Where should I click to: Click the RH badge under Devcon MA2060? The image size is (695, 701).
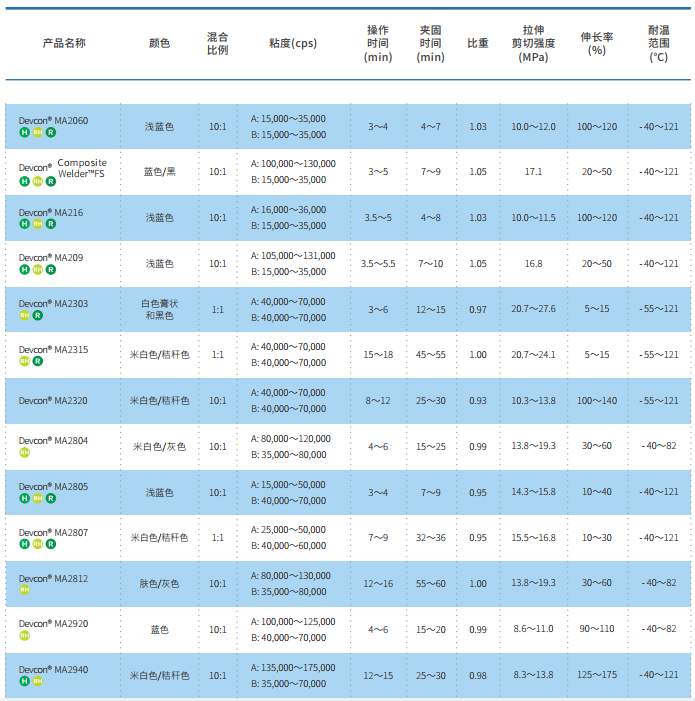(x=38, y=132)
